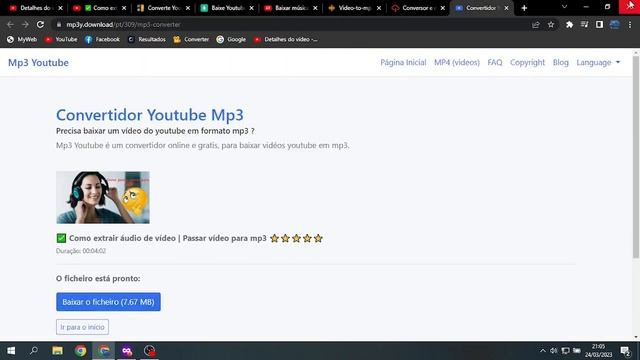Toggle the browser side panel icon
This screenshot has height=360, width=640.
click(x=599, y=24)
